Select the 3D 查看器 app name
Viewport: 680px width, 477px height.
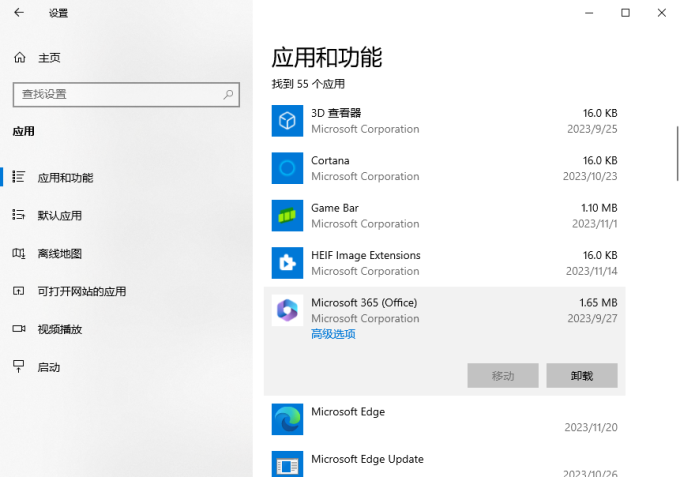[336, 113]
